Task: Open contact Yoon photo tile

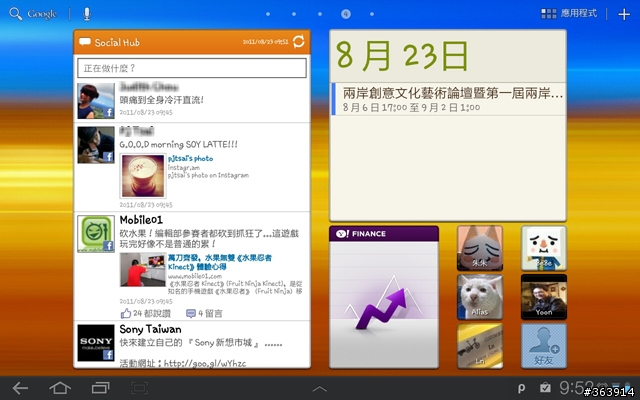Action: pyautogui.click(x=544, y=297)
